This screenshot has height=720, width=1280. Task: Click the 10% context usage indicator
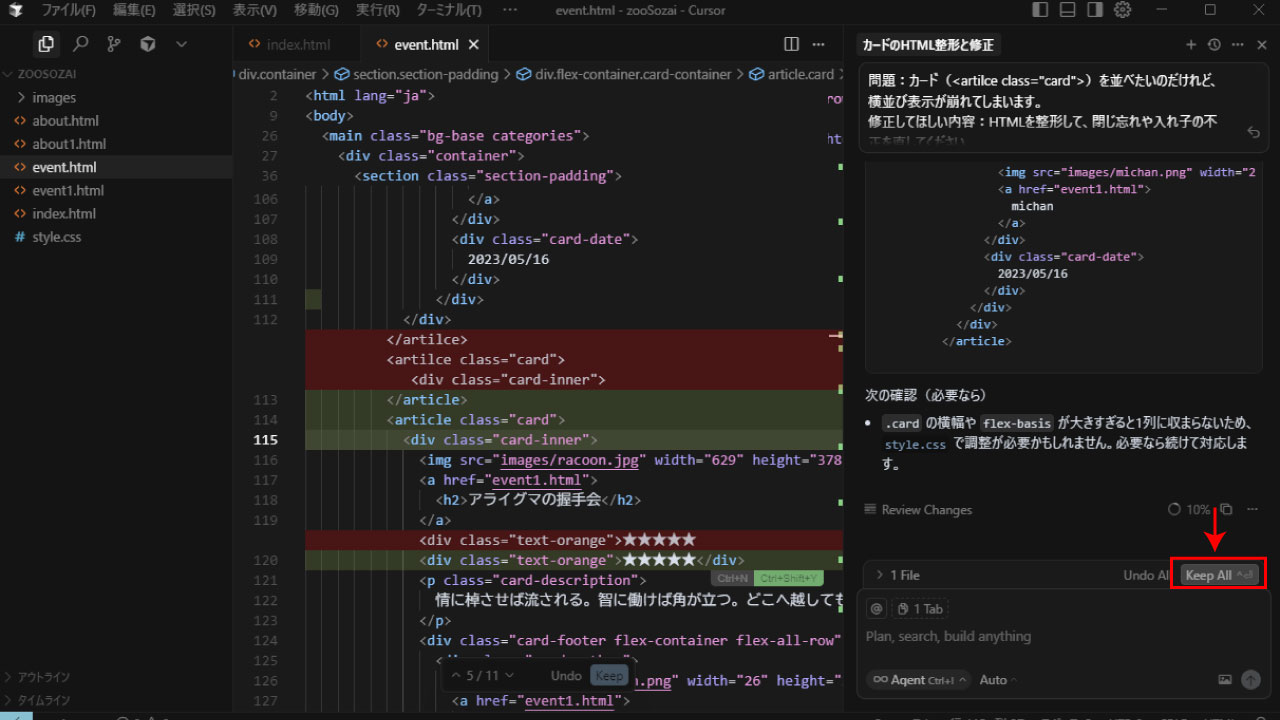tap(1189, 509)
